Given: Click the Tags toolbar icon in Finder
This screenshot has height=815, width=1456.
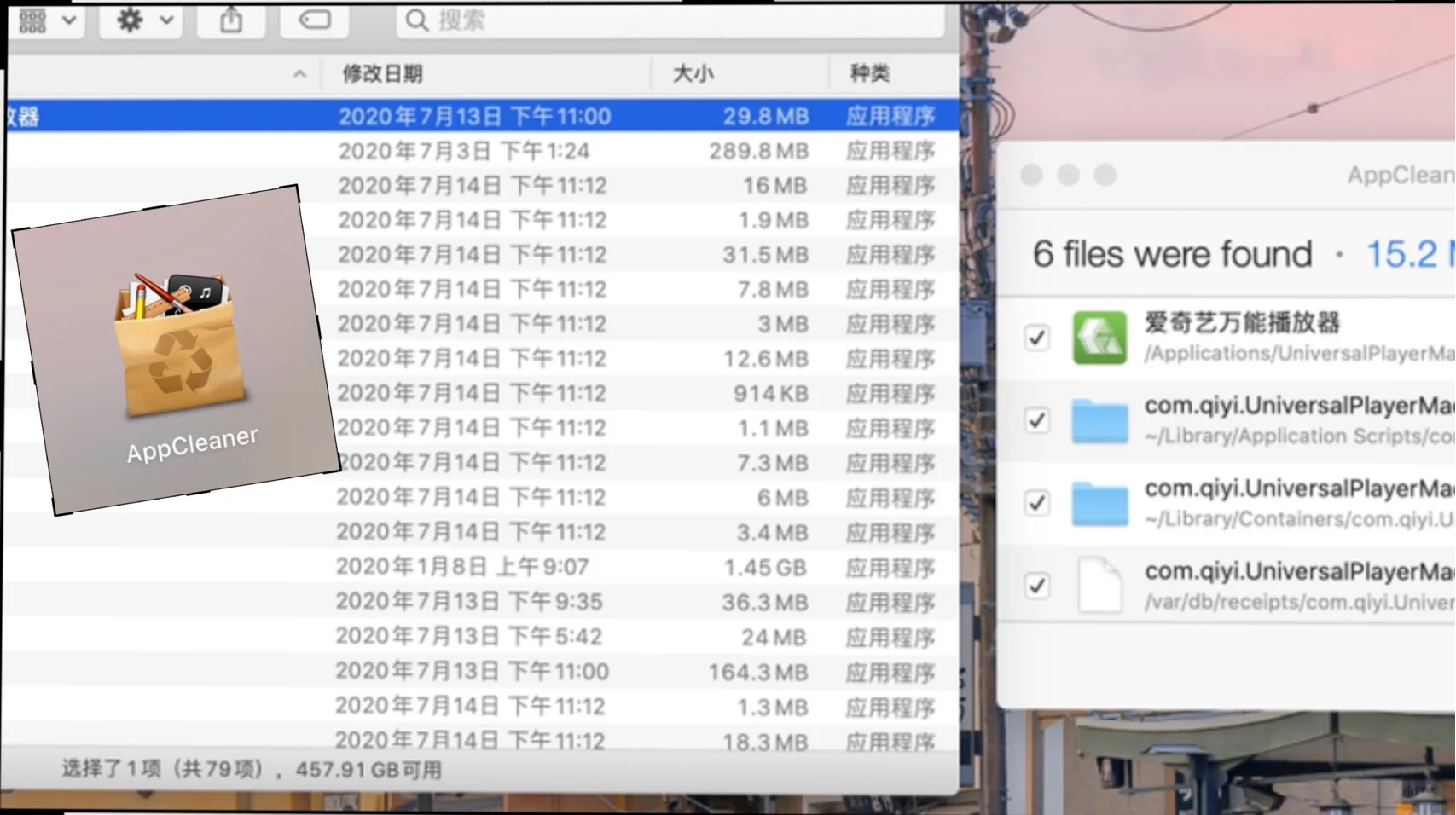Looking at the screenshot, I should (313, 21).
